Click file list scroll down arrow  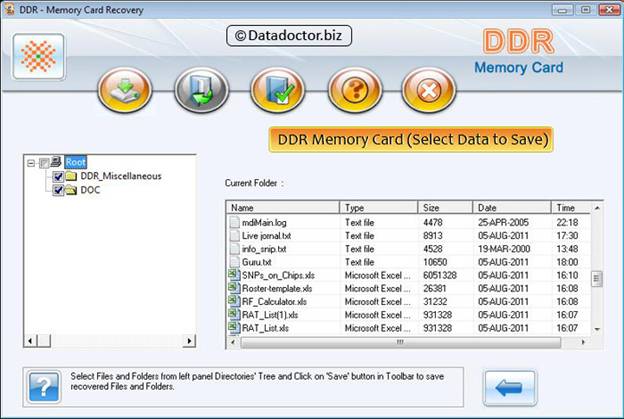pos(597,329)
